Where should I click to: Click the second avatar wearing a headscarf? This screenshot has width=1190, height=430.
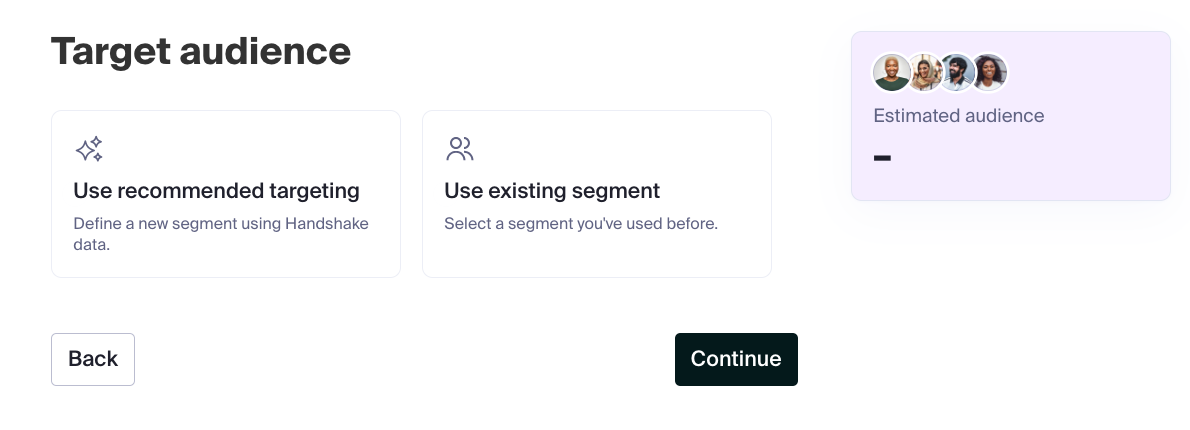pyautogui.click(x=924, y=72)
